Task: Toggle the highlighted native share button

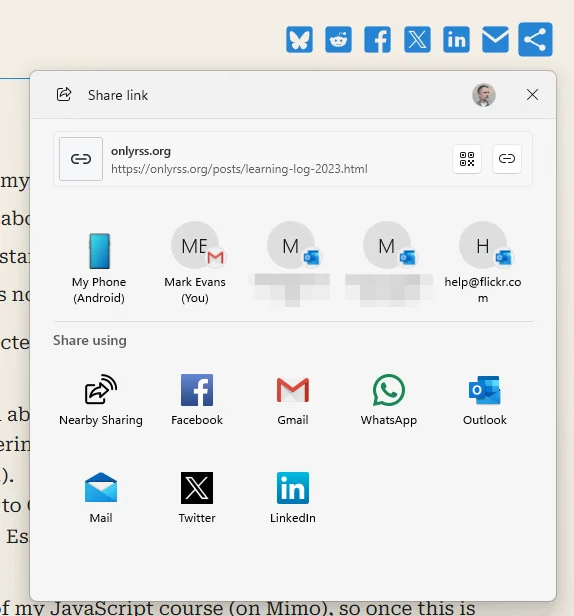Action: 535,39
